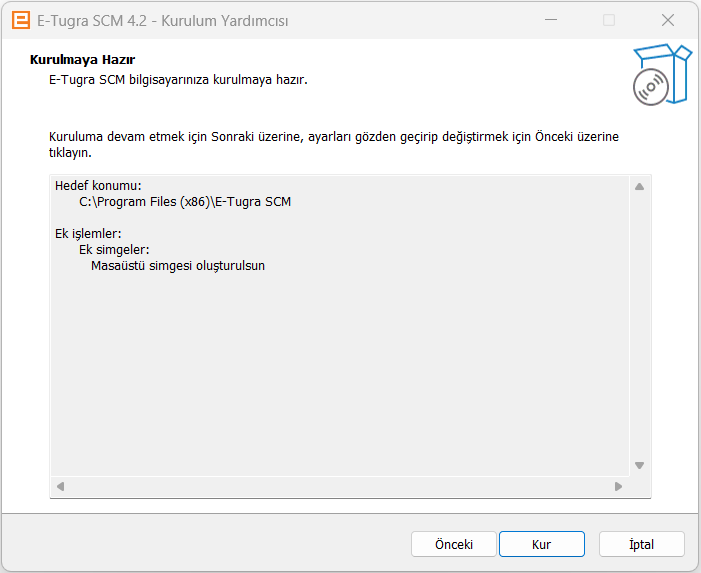The width and height of the screenshot is (701, 573).
Task: Click the E-Tugra logo in the title bar
Action: (x=19, y=20)
